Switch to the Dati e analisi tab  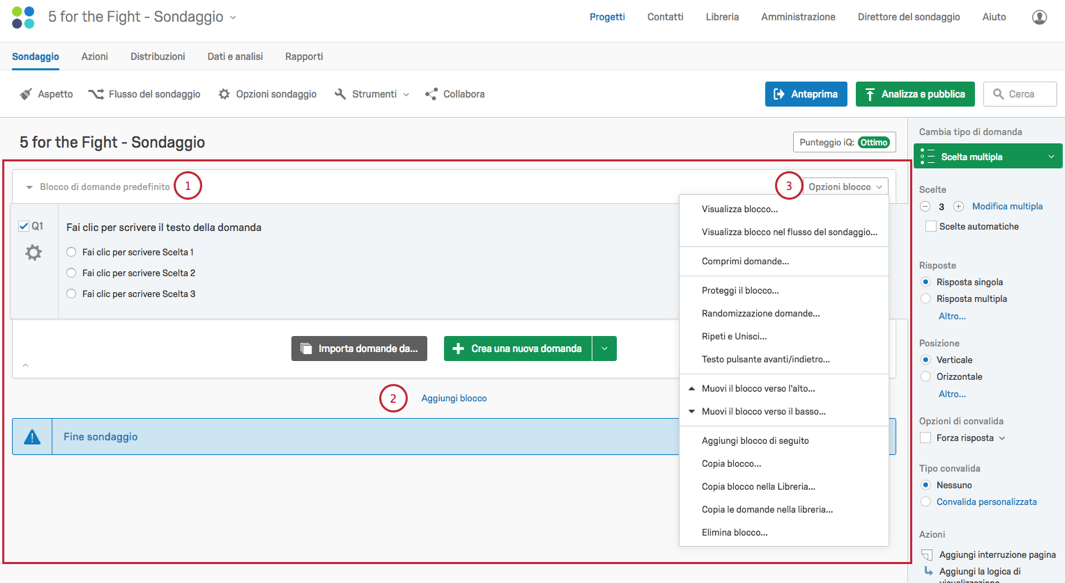tap(235, 57)
